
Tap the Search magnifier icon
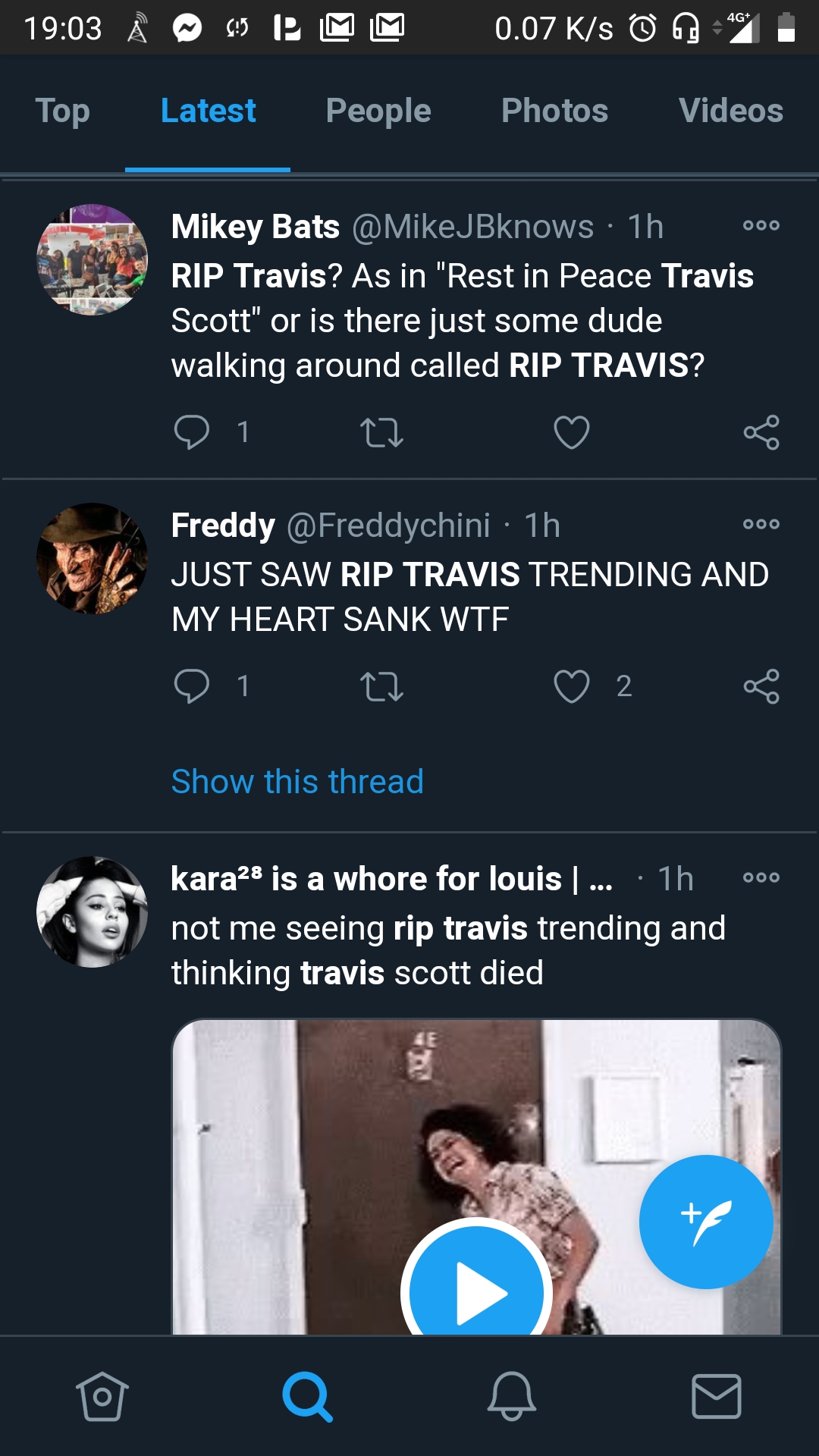tap(307, 1396)
